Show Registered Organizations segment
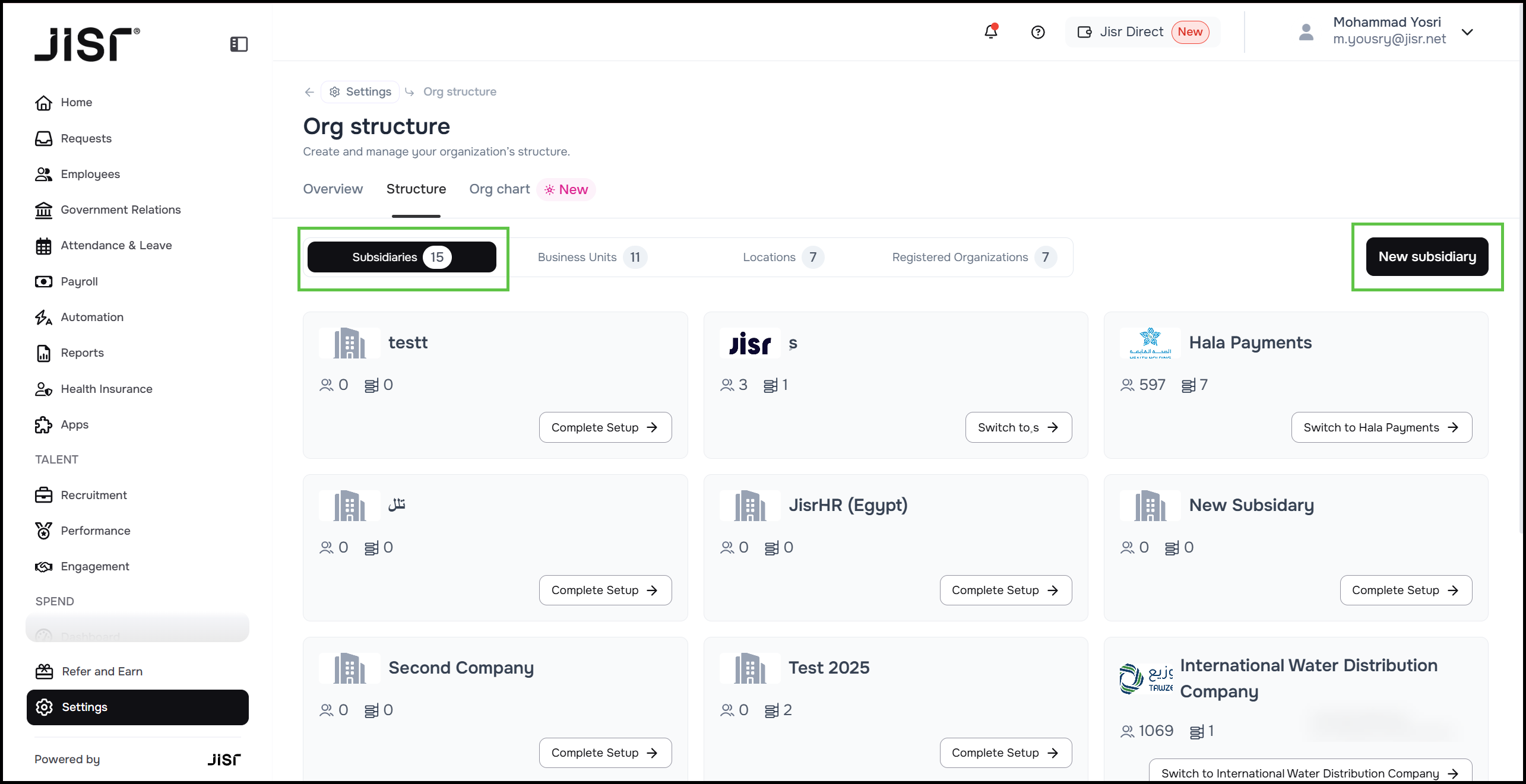 pos(973,258)
